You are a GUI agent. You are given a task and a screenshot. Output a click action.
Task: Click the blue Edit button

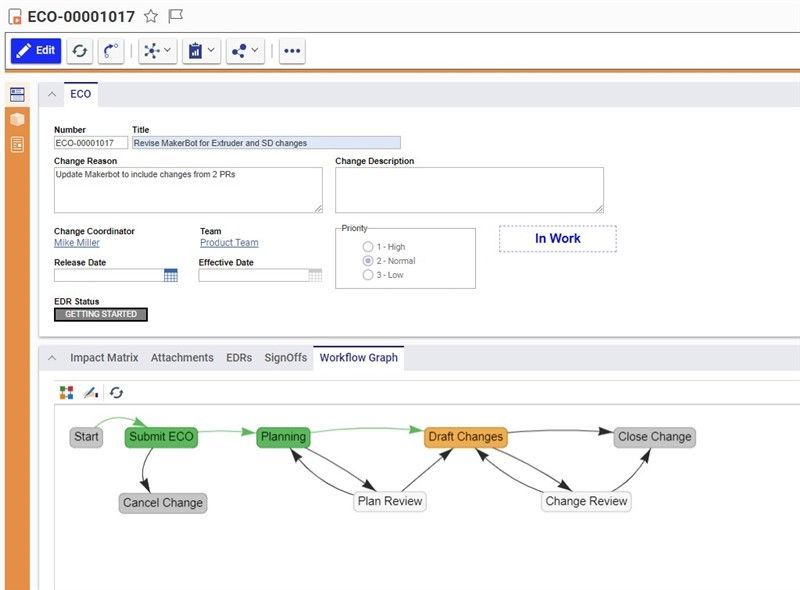[36, 50]
